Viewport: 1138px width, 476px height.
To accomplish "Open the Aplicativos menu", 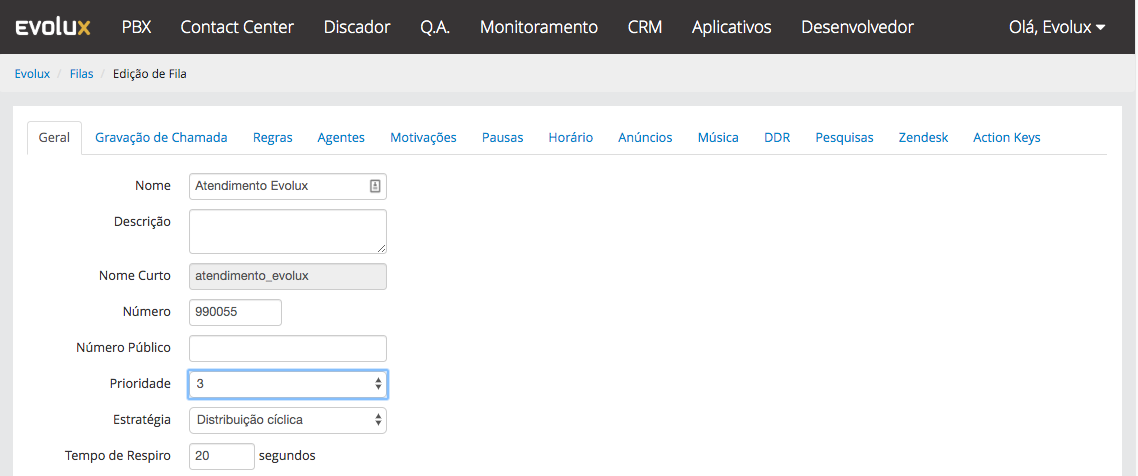I will [x=732, y=28].
